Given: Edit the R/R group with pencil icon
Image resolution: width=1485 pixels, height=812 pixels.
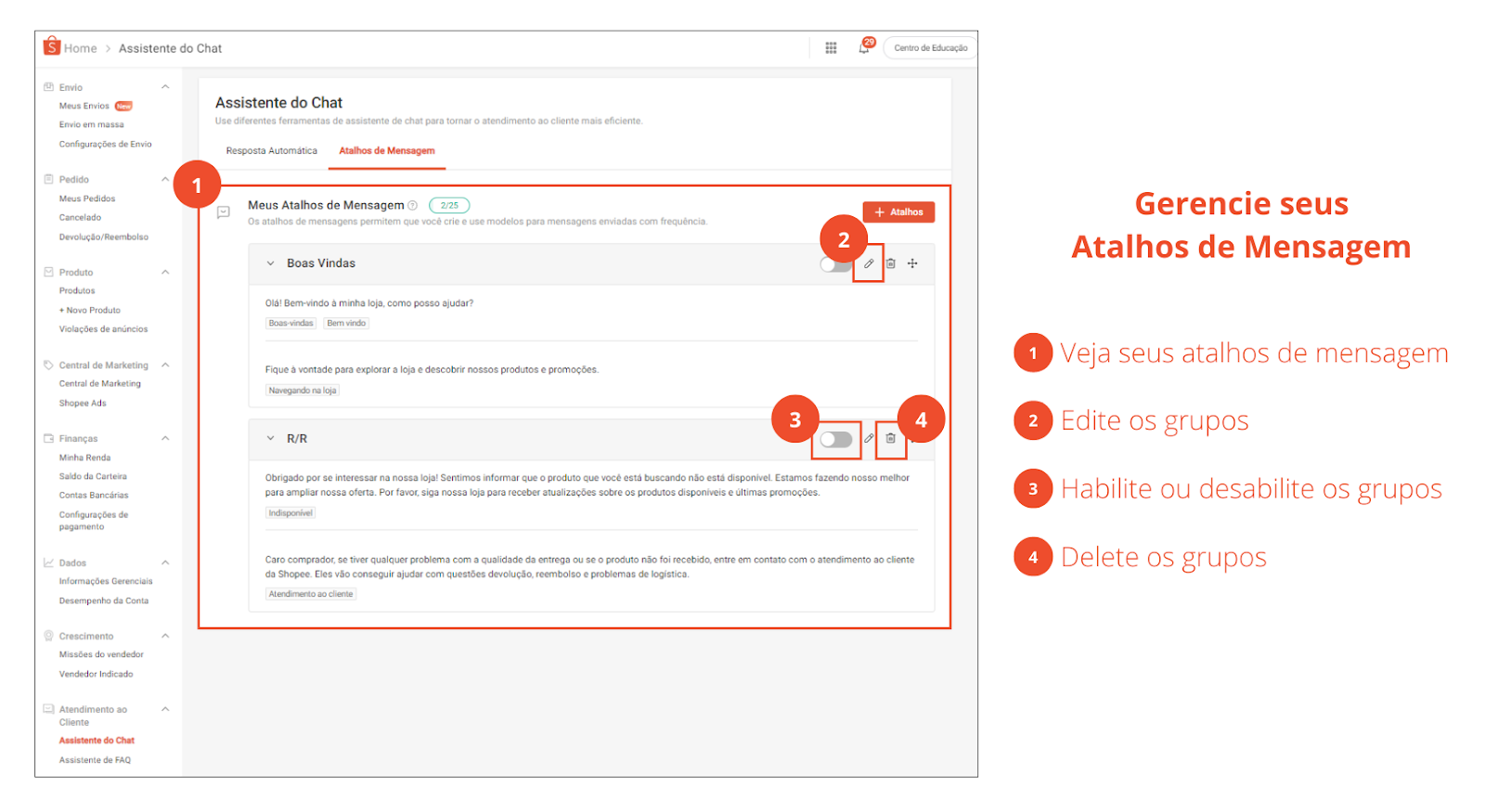Looking at the screenshot, I should pos(869,438).
